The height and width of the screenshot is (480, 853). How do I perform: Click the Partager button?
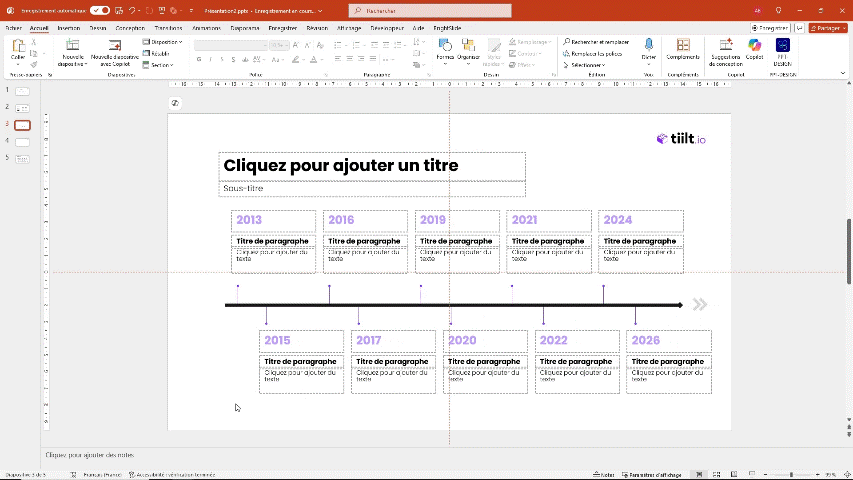[828, 28]
